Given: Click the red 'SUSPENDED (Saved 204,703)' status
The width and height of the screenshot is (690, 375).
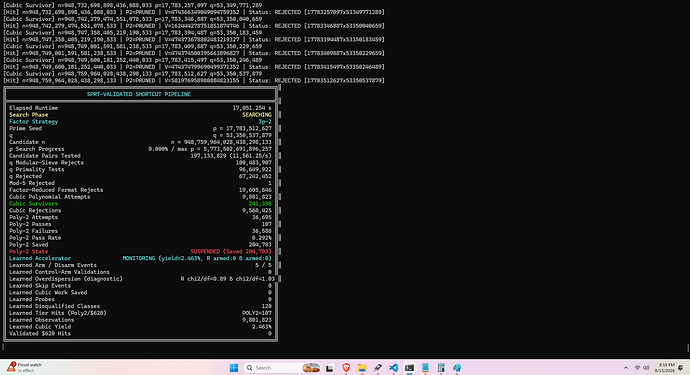Looking at the screenshot, I should click(231, 251).
